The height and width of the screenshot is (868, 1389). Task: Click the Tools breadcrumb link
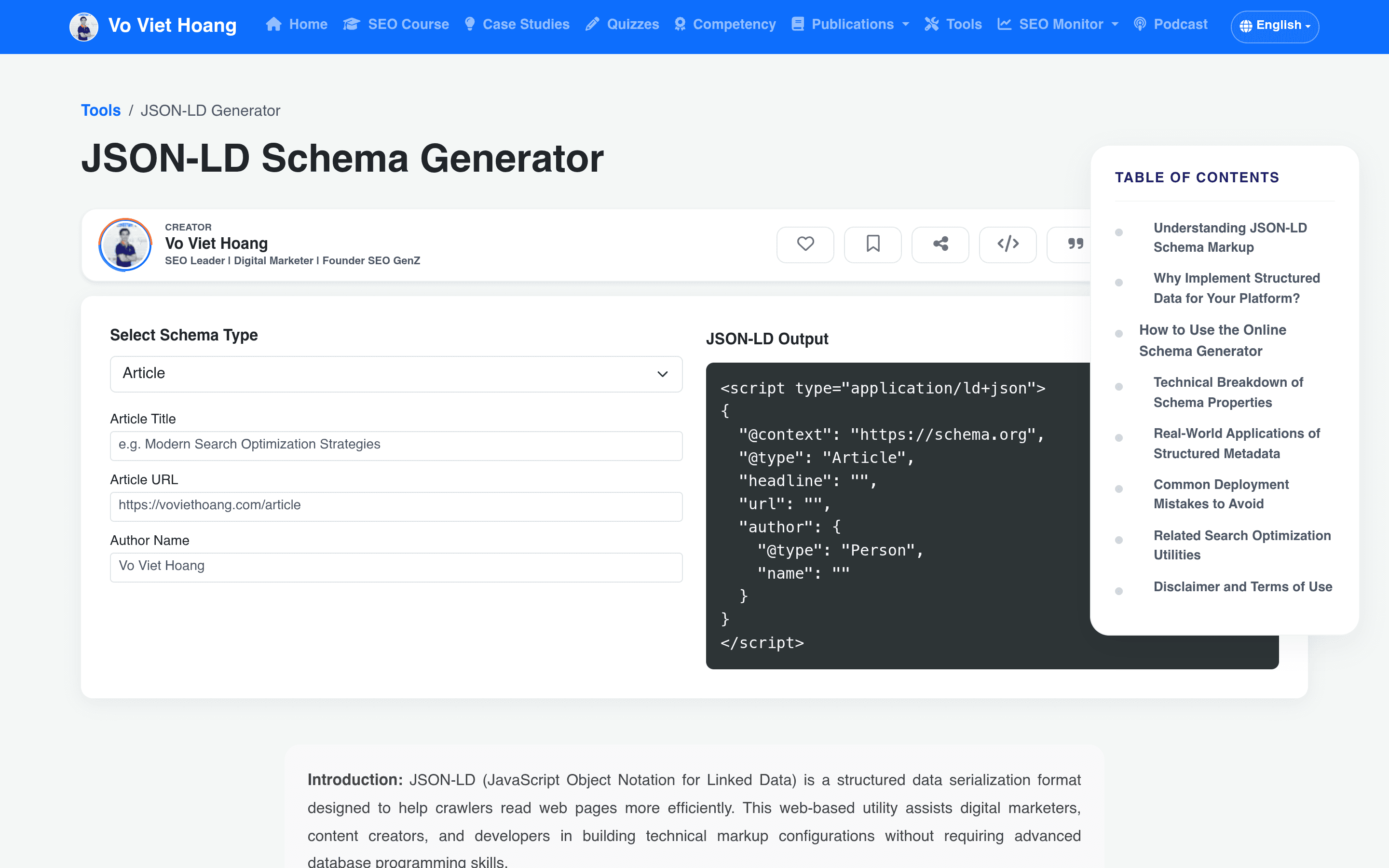coord(101,110)
